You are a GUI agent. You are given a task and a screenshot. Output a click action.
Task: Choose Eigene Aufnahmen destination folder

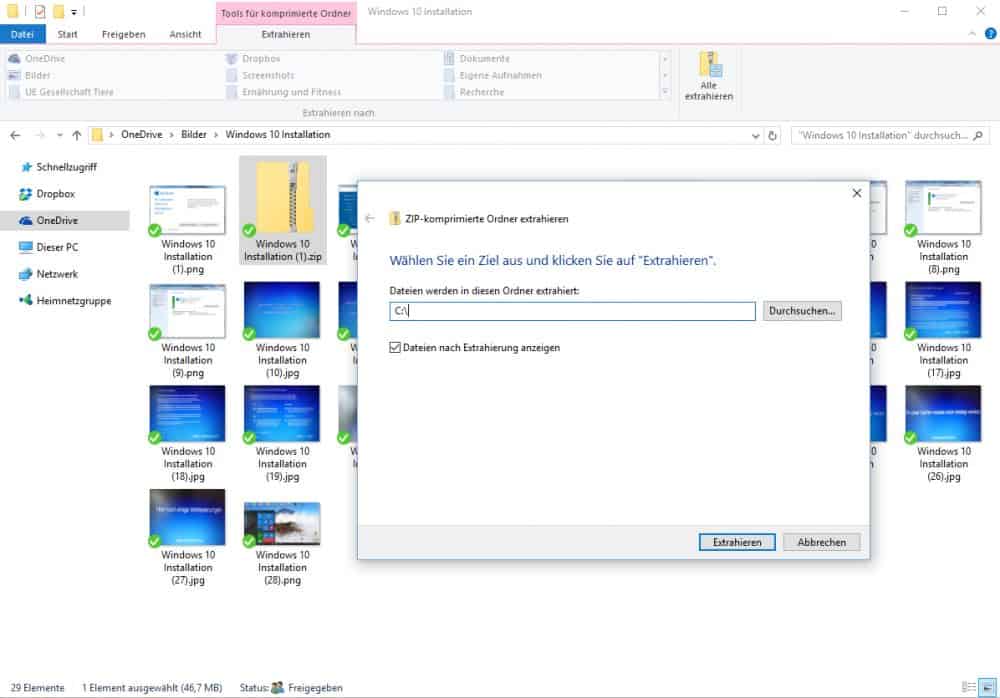tap(492, 75)
